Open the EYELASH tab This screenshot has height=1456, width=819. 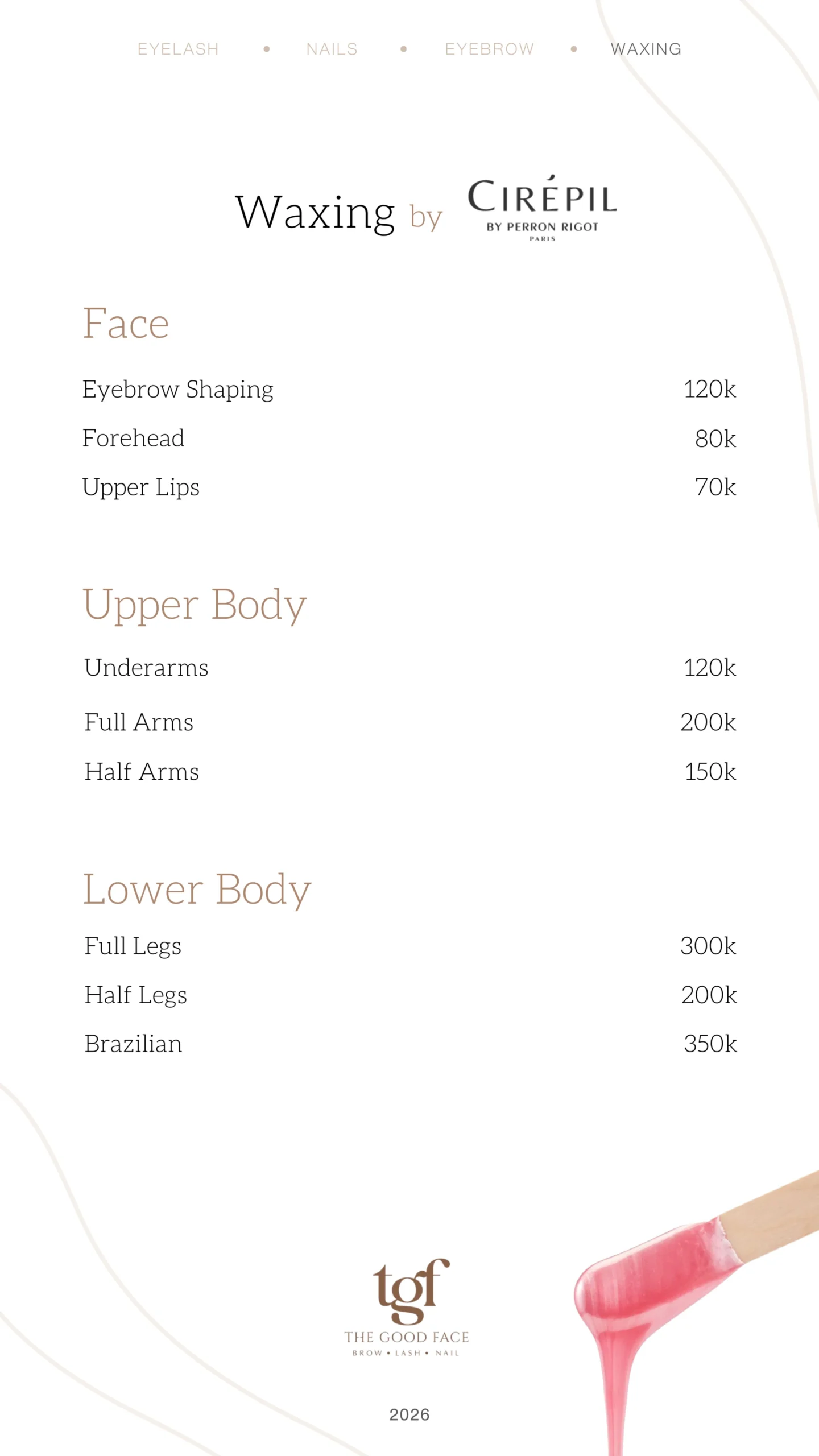pyautogui.click(x=178, y=49)
